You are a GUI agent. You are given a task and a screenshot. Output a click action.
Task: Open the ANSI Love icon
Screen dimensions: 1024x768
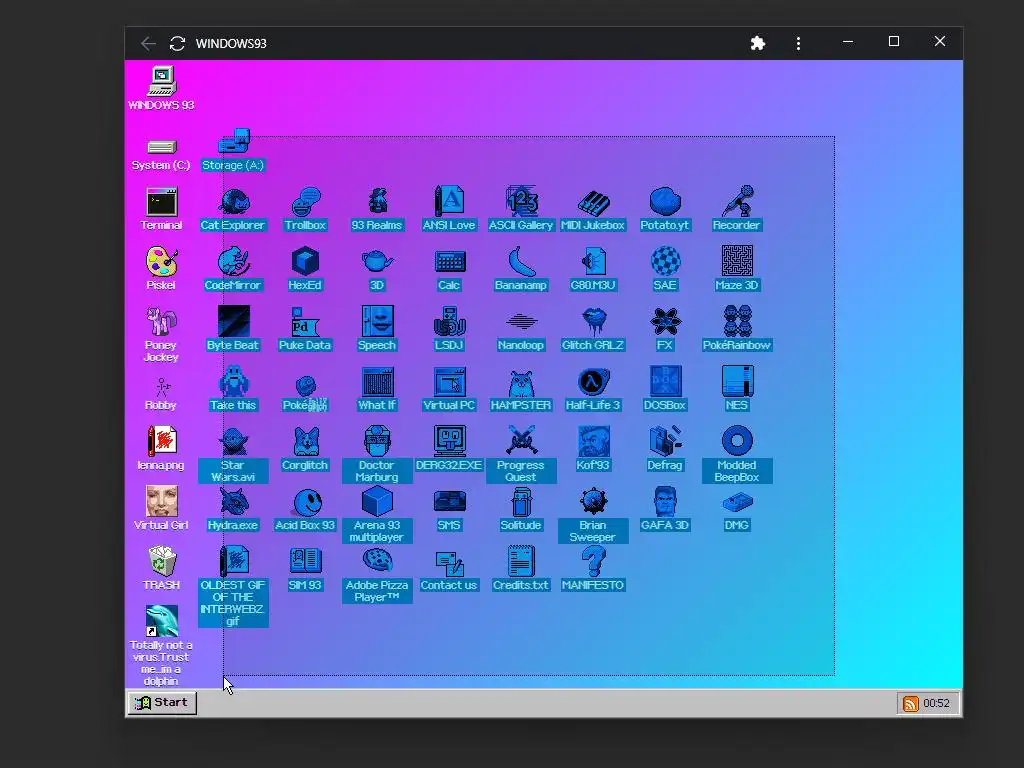[x=449, y=202]
